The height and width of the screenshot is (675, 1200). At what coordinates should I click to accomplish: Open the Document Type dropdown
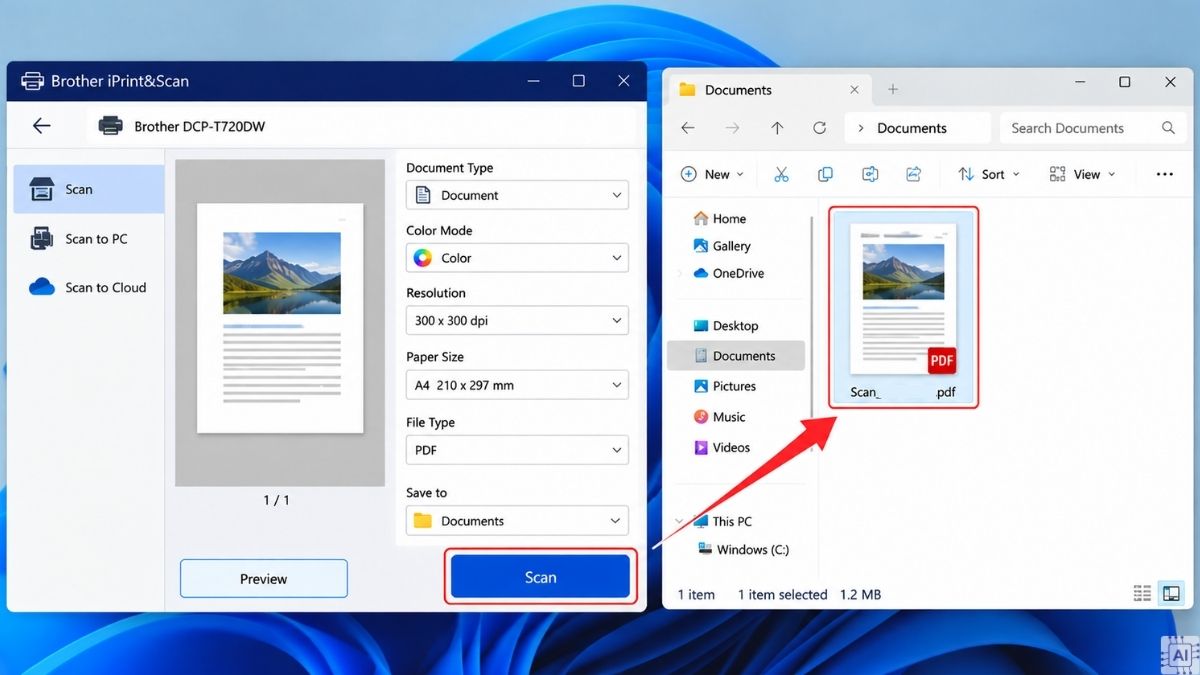point(517,195)
